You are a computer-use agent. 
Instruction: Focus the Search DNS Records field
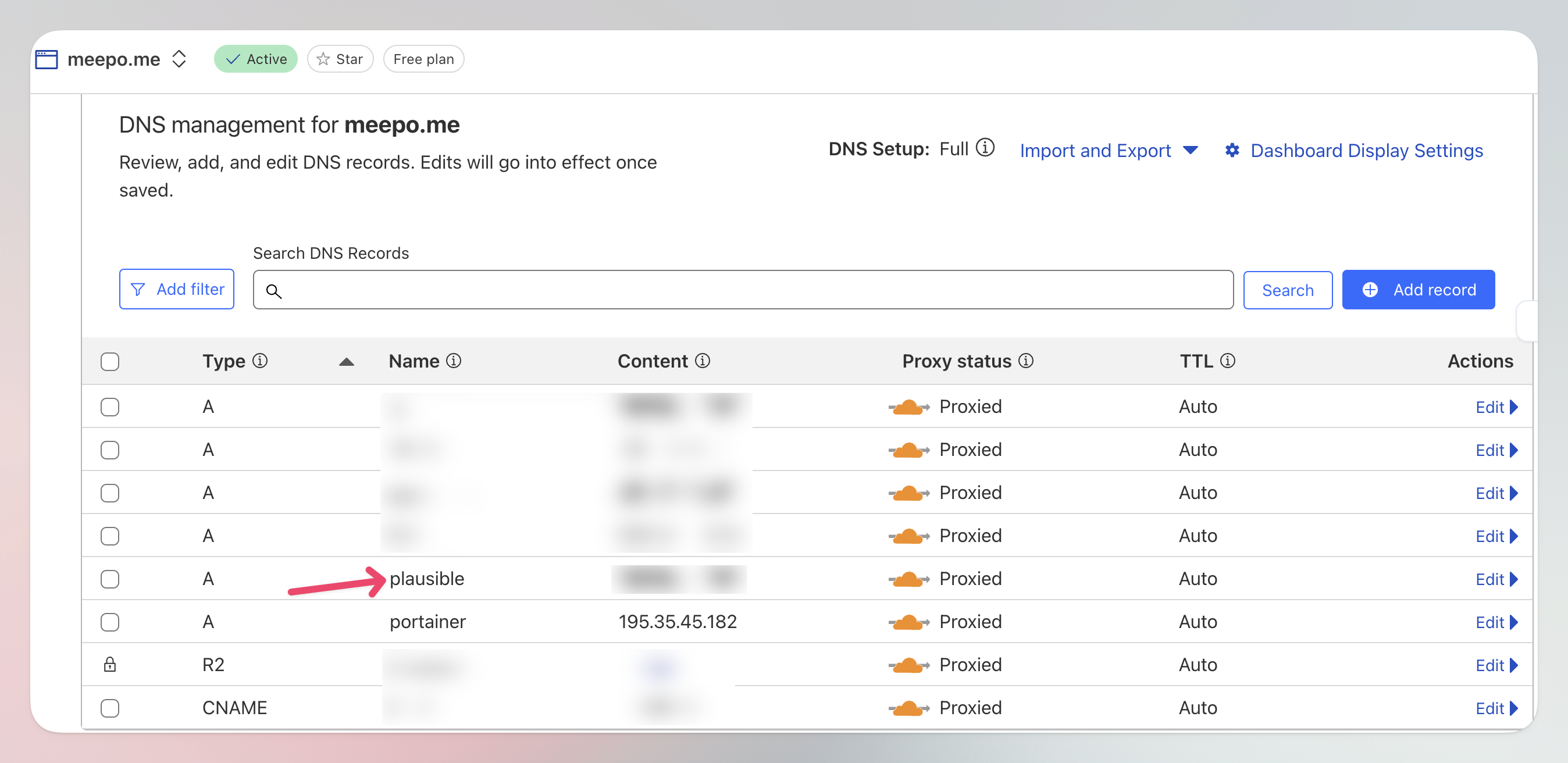(x=743, y=290)
